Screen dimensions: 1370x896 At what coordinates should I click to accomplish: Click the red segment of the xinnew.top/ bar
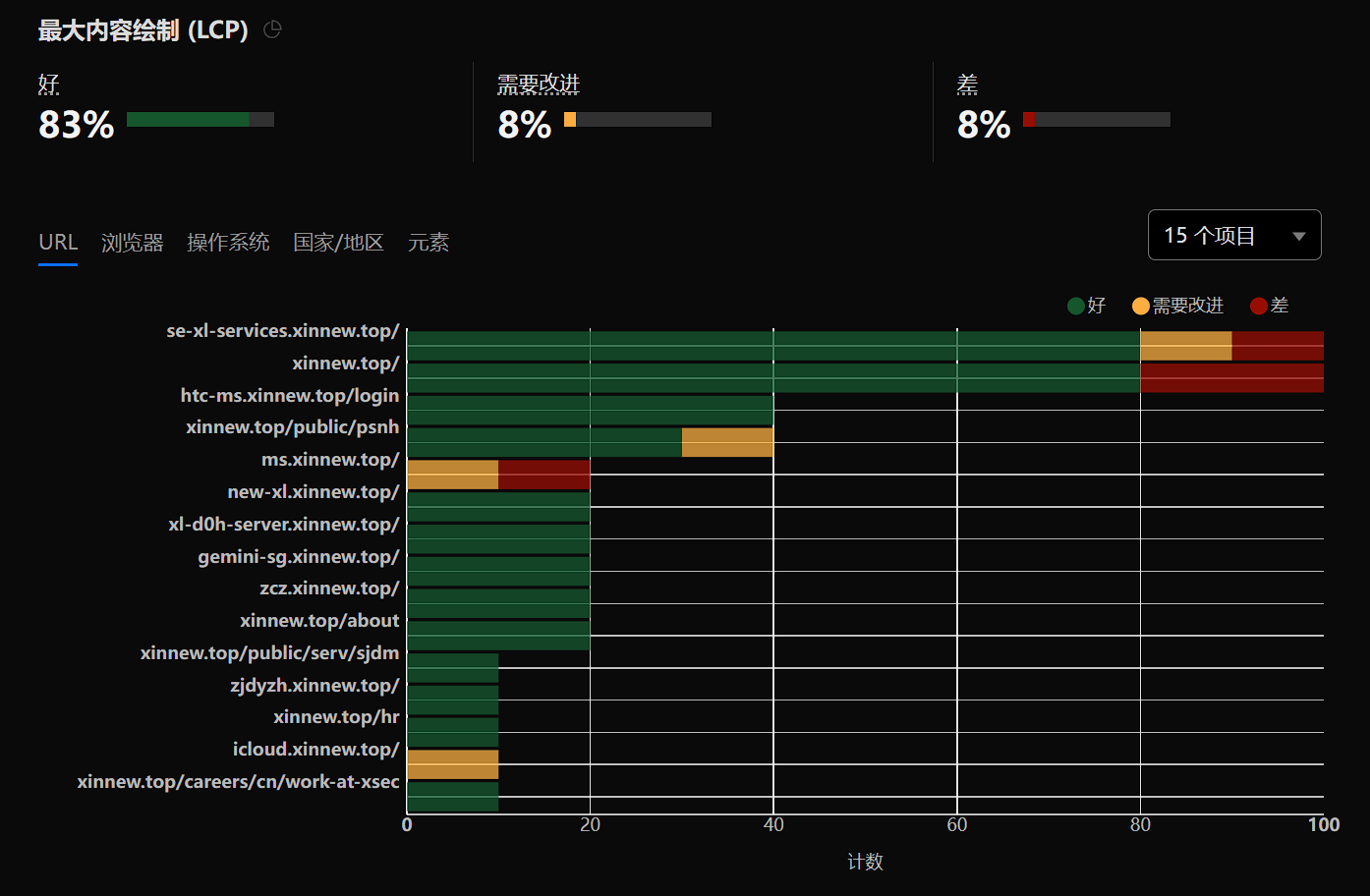coord(1231,378)
